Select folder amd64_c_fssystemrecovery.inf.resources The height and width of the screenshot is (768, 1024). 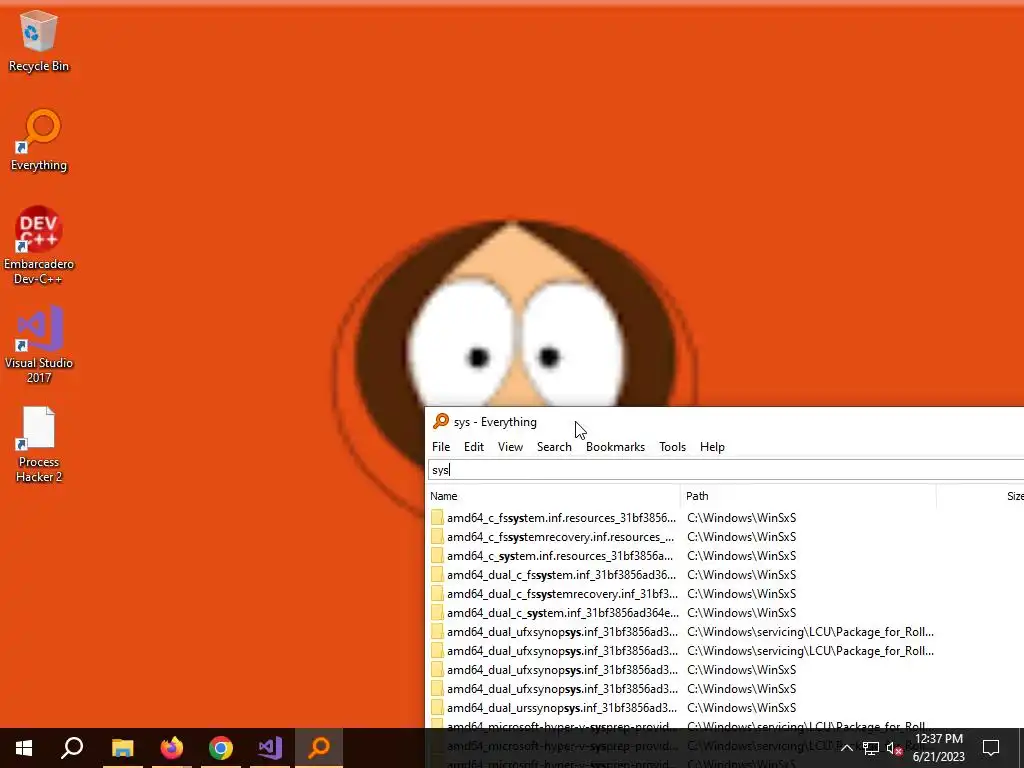coord(560,537)
